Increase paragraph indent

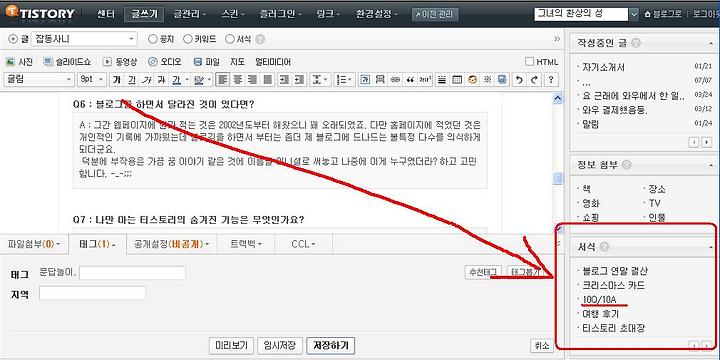[284, 79]
